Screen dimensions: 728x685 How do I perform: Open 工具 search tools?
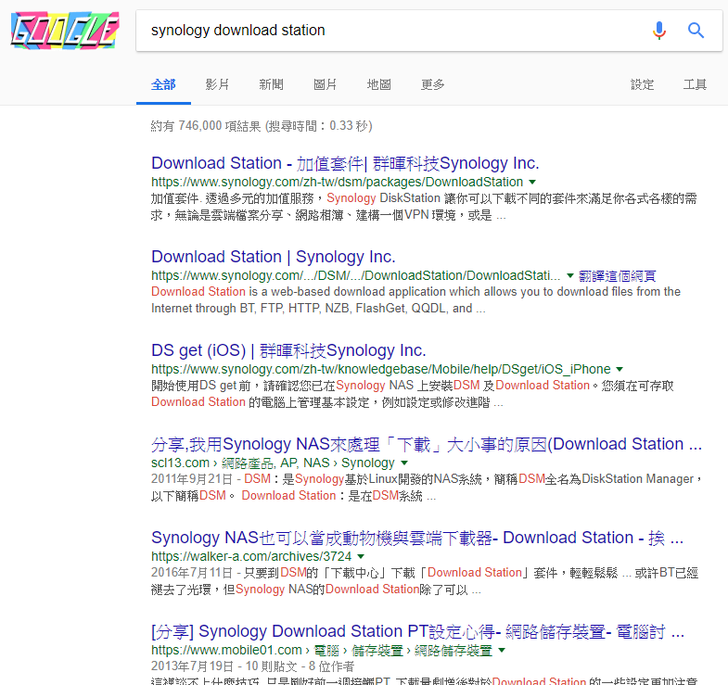click(x=695, y=85)
